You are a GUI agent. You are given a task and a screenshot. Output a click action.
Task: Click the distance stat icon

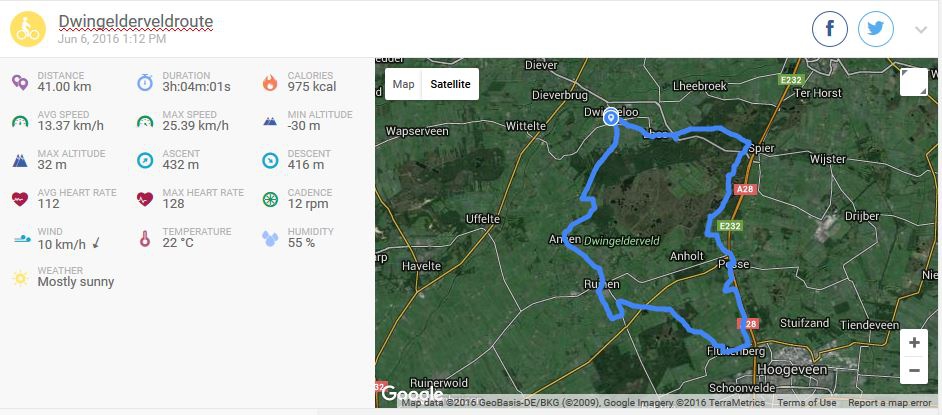19,82
